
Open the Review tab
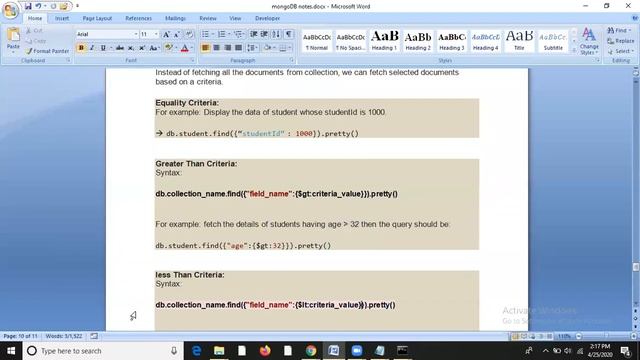208,18
